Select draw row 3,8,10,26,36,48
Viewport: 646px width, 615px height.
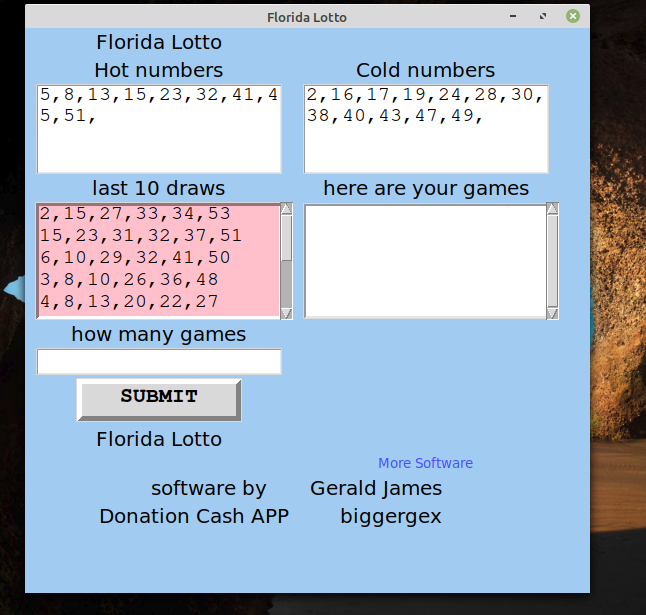click(x=129, y=279)
